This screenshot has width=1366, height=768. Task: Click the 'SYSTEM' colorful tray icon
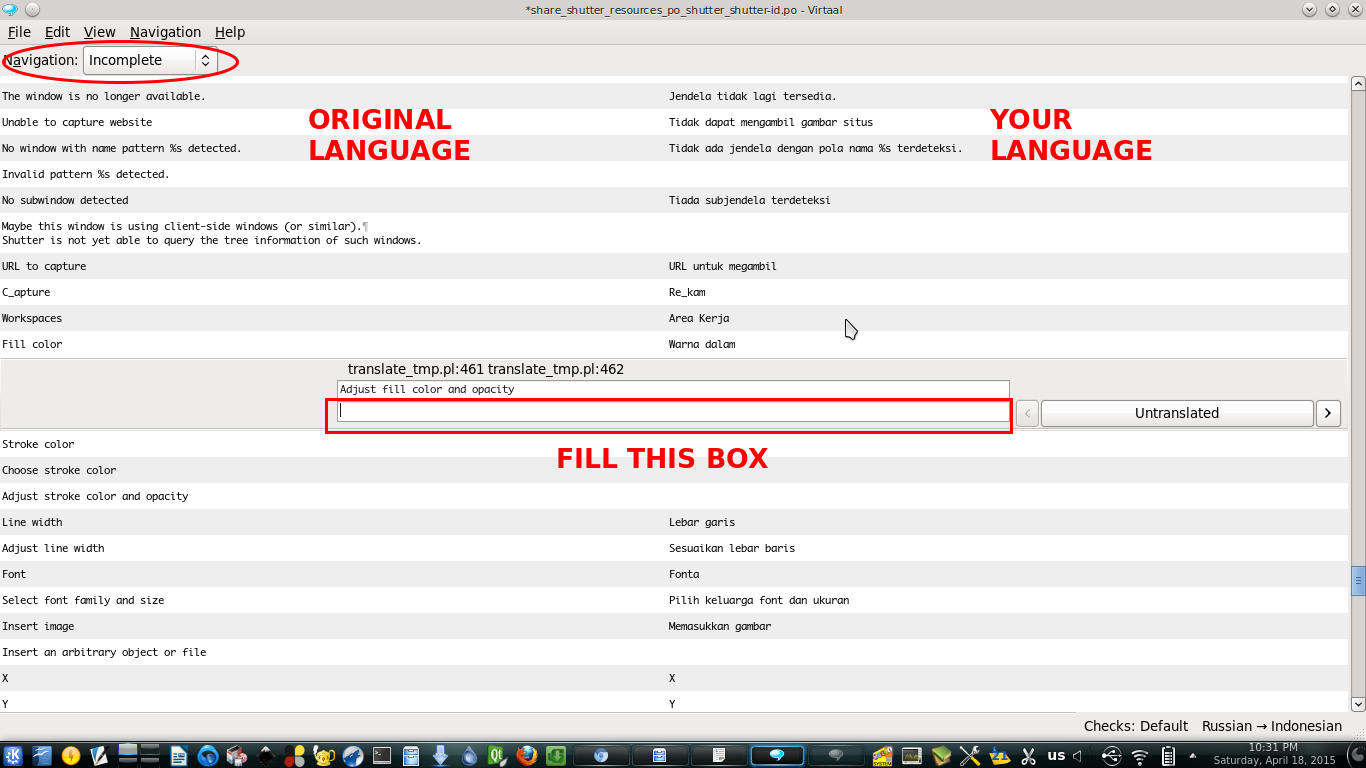(x=883, y=756)
